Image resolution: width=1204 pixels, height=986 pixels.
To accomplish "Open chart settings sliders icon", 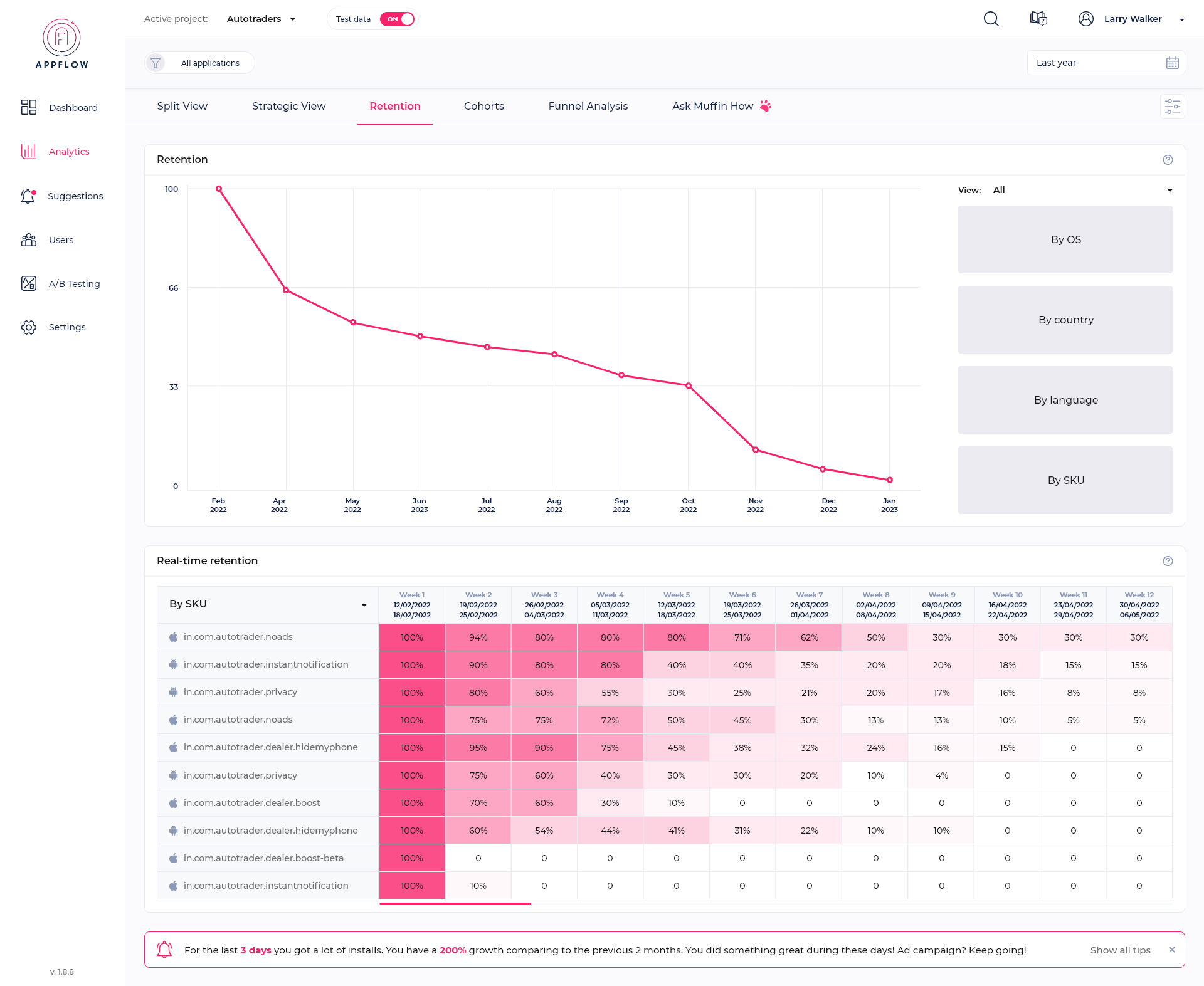I will point(1172,107).
